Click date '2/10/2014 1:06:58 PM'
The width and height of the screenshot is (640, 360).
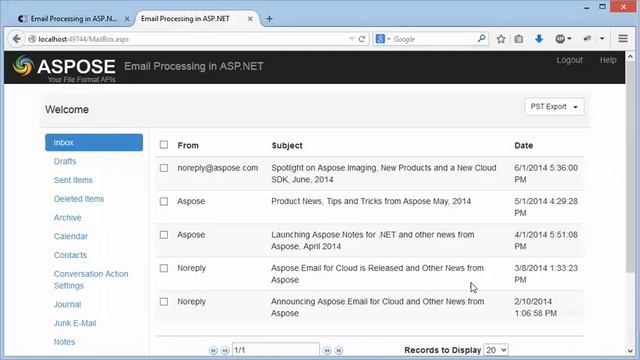tap(536, 307)
